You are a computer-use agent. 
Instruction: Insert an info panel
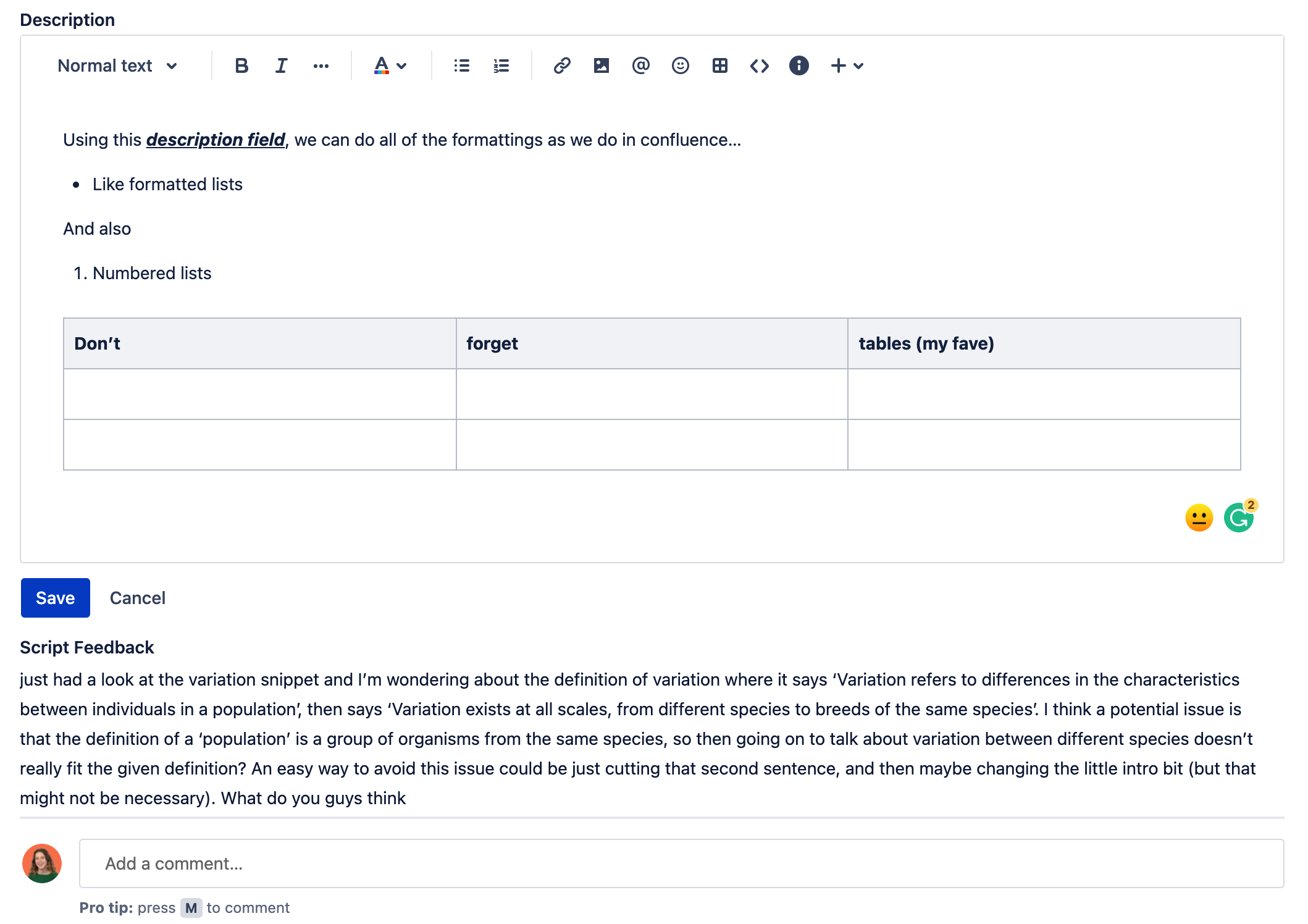[799, 65]
